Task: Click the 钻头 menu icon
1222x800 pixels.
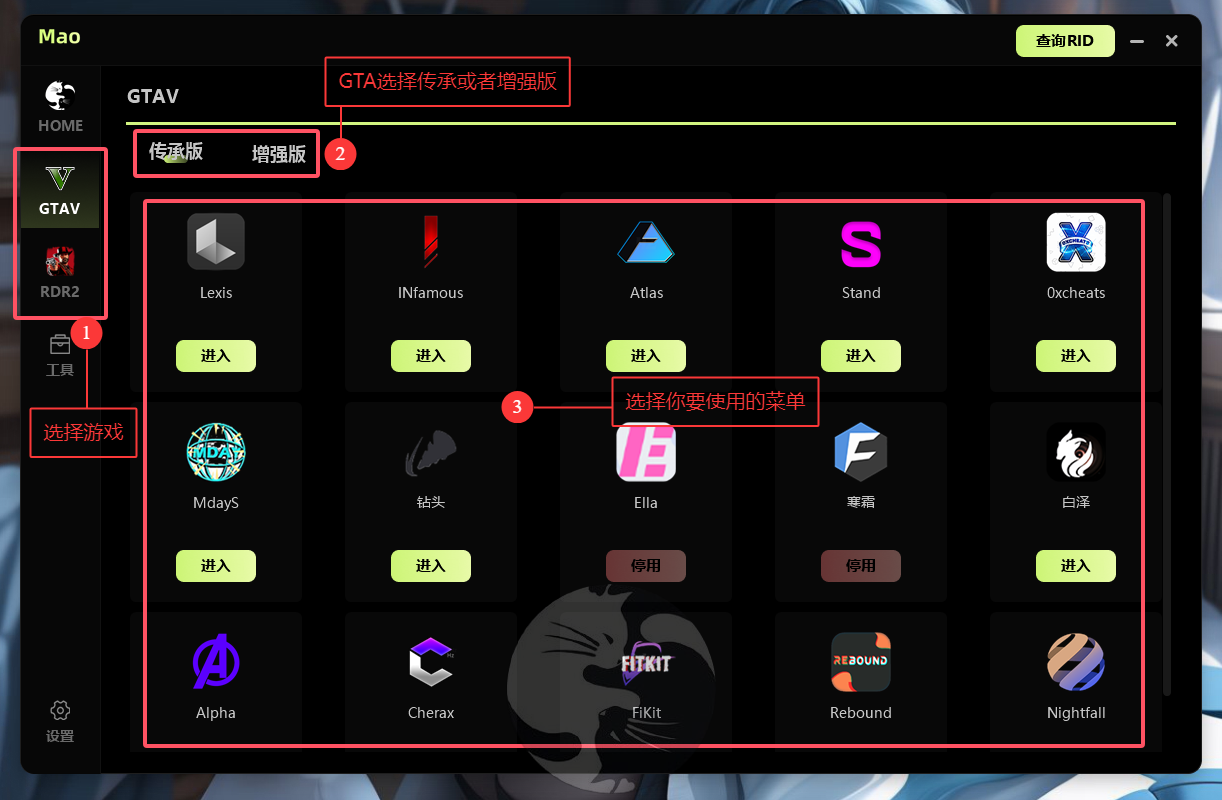Action: (431, 453)
